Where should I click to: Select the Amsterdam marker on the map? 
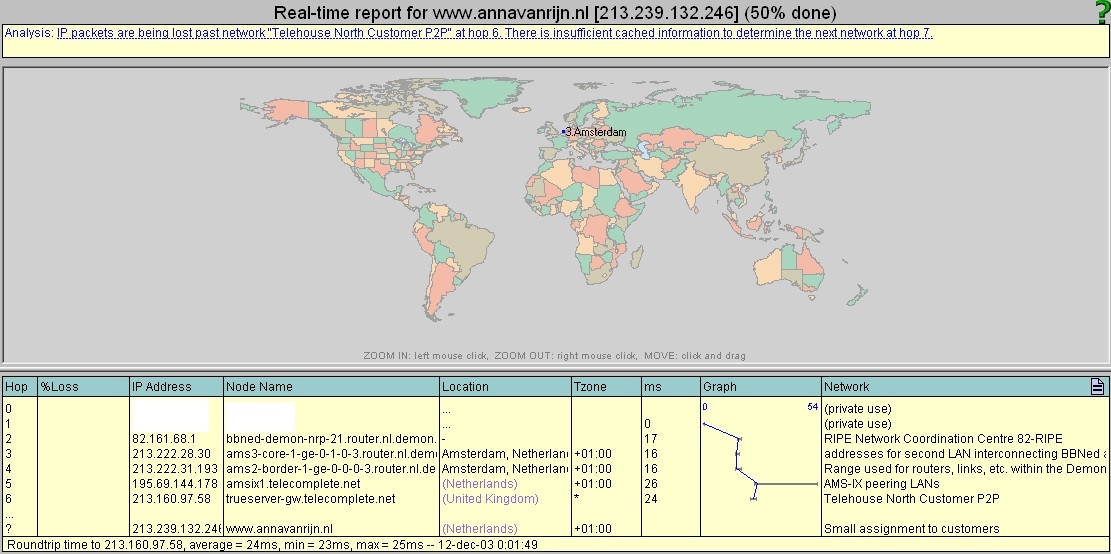click(564, 132)
